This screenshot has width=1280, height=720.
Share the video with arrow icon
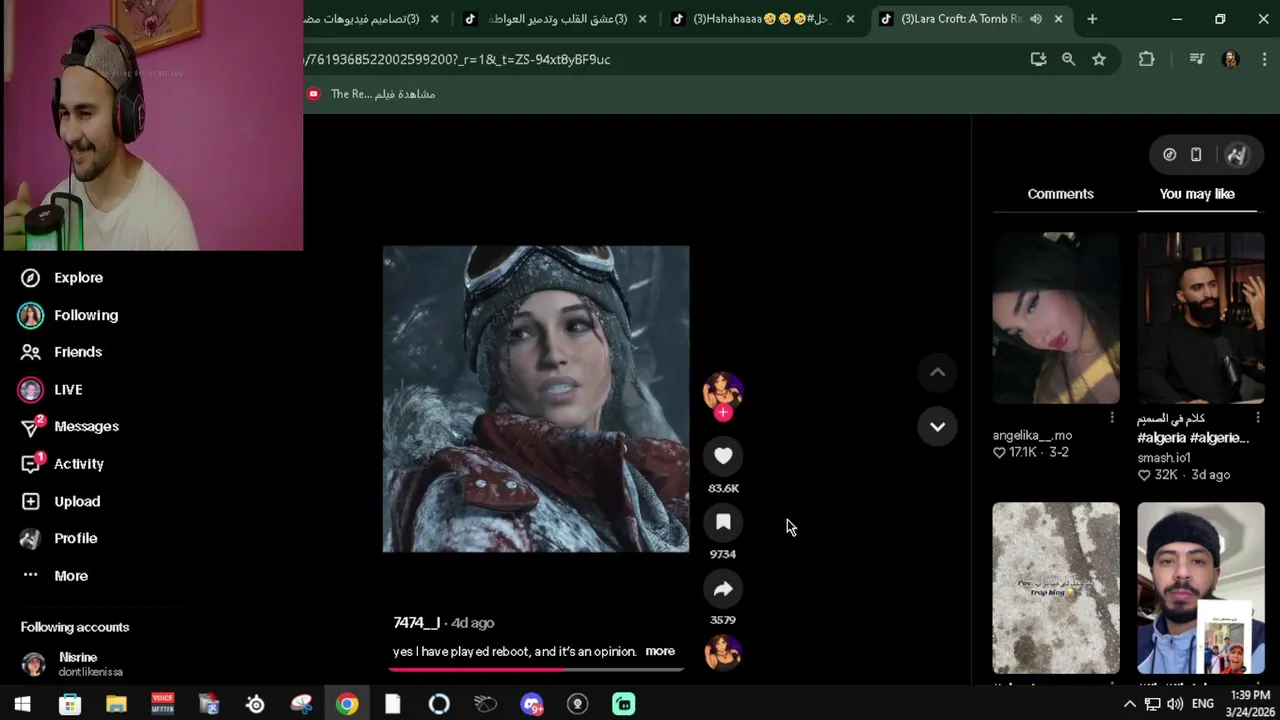pyautogui.click(x=723, y=589)
